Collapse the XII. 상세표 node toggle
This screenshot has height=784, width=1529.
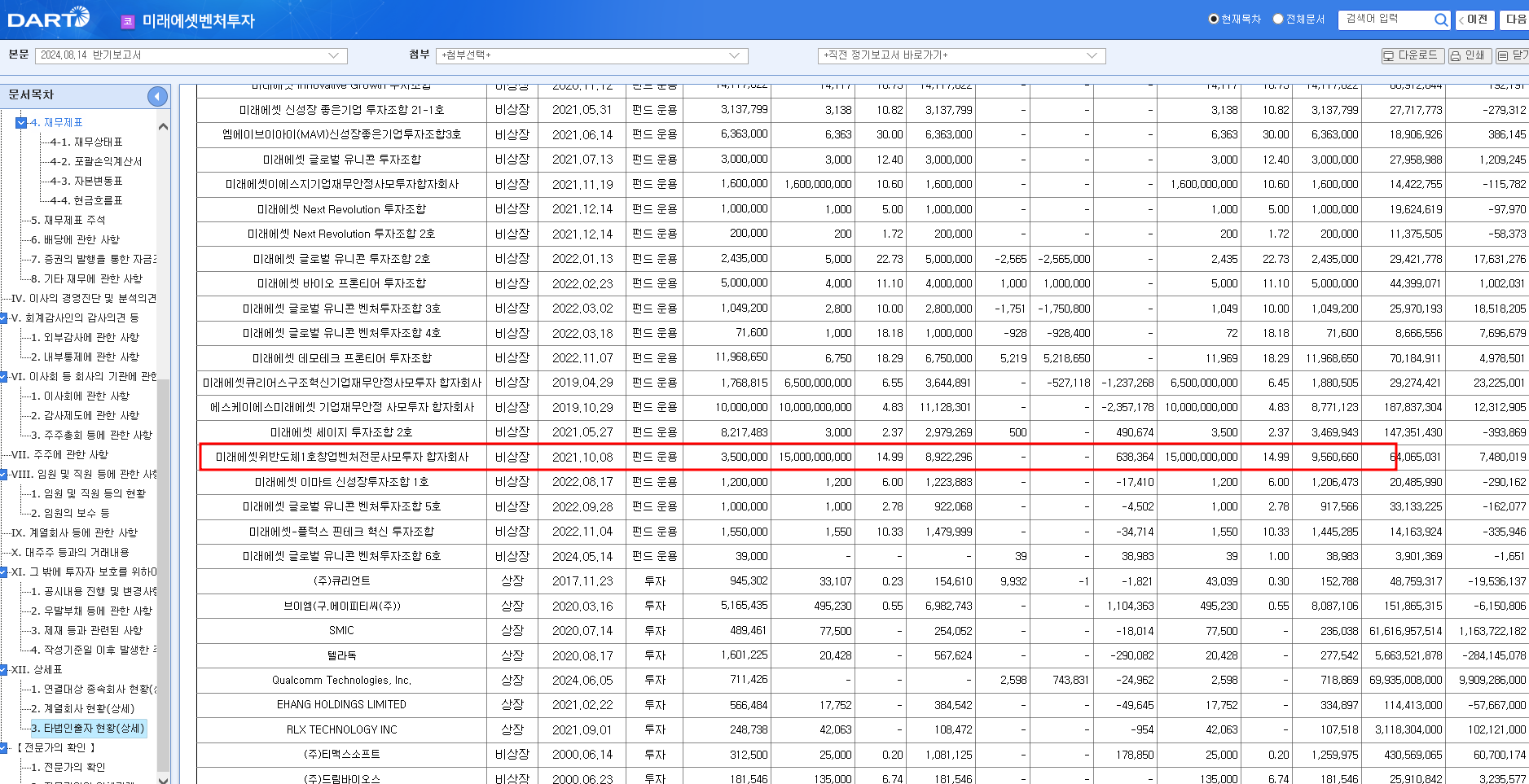(x=4, y=670)
